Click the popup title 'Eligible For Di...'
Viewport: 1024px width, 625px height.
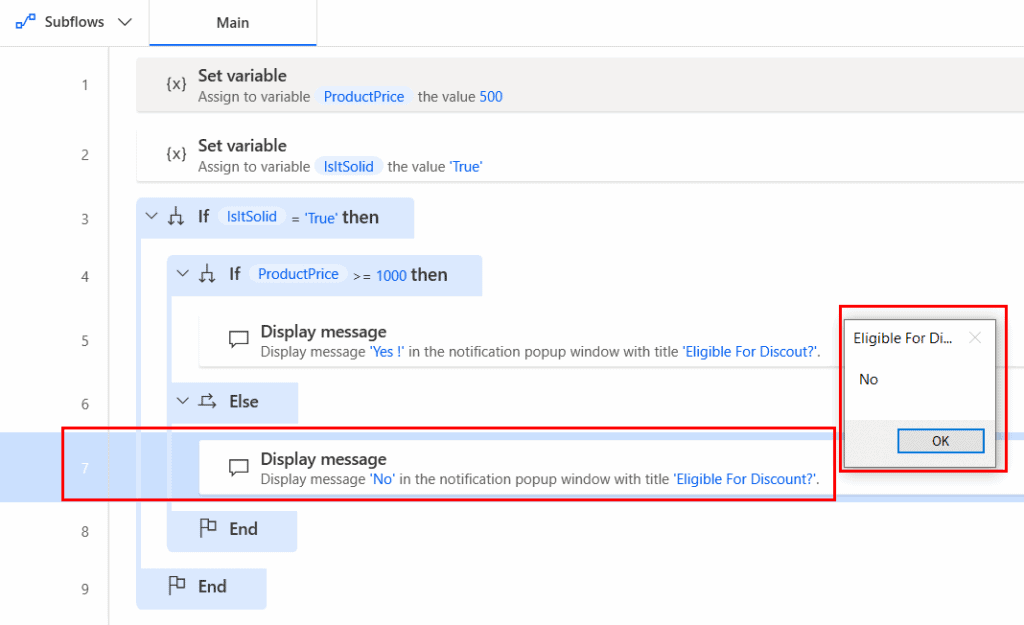pyautogui.click(x=903, y=338)
